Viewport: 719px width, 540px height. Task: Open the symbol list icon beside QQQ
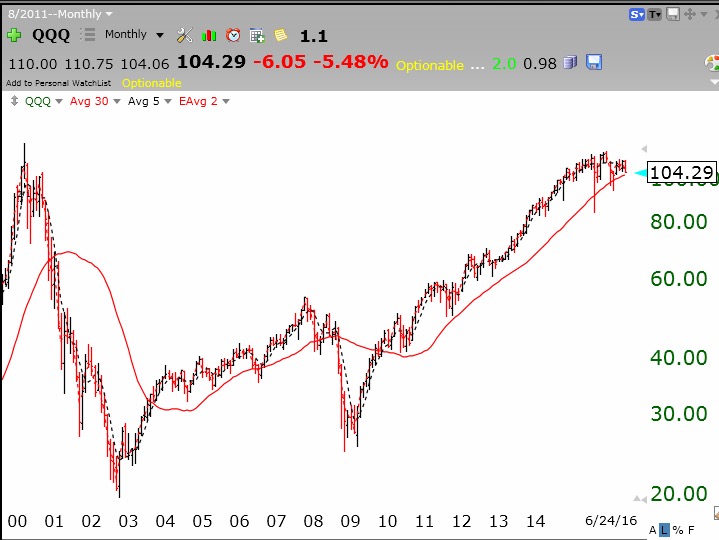(x=87, y=34)
